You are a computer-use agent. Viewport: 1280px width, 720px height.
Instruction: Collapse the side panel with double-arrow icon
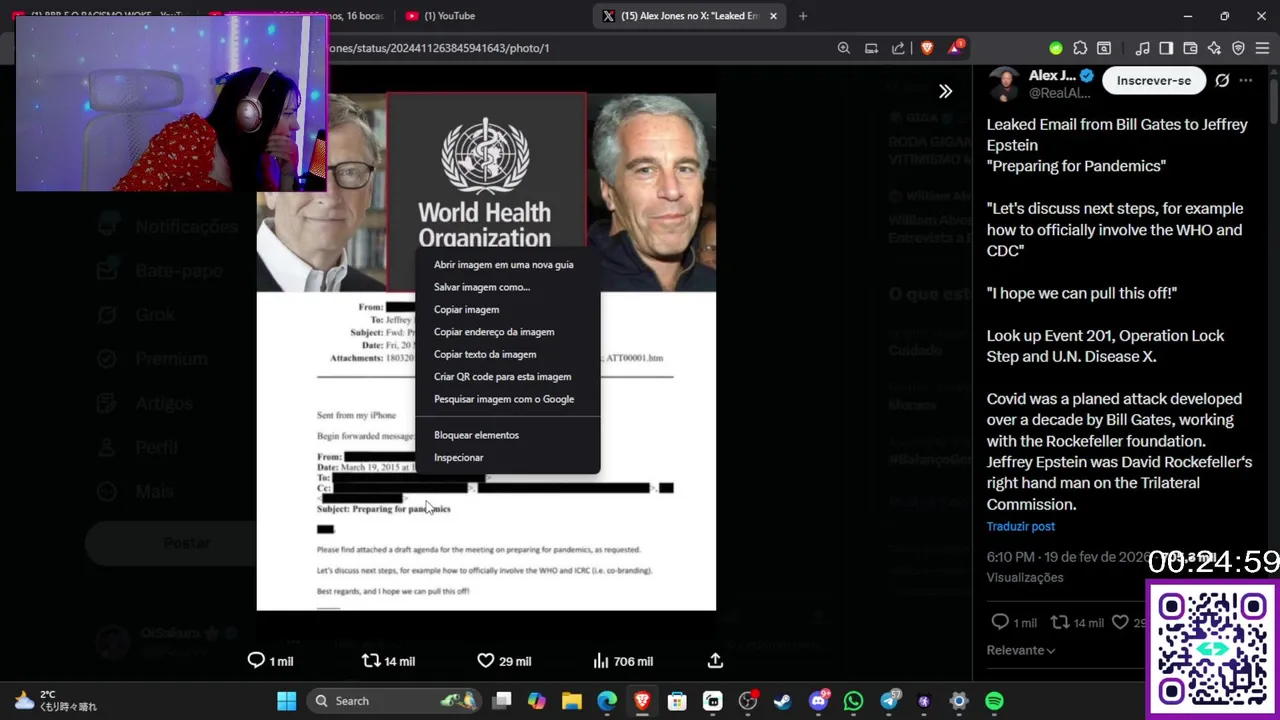945,91
